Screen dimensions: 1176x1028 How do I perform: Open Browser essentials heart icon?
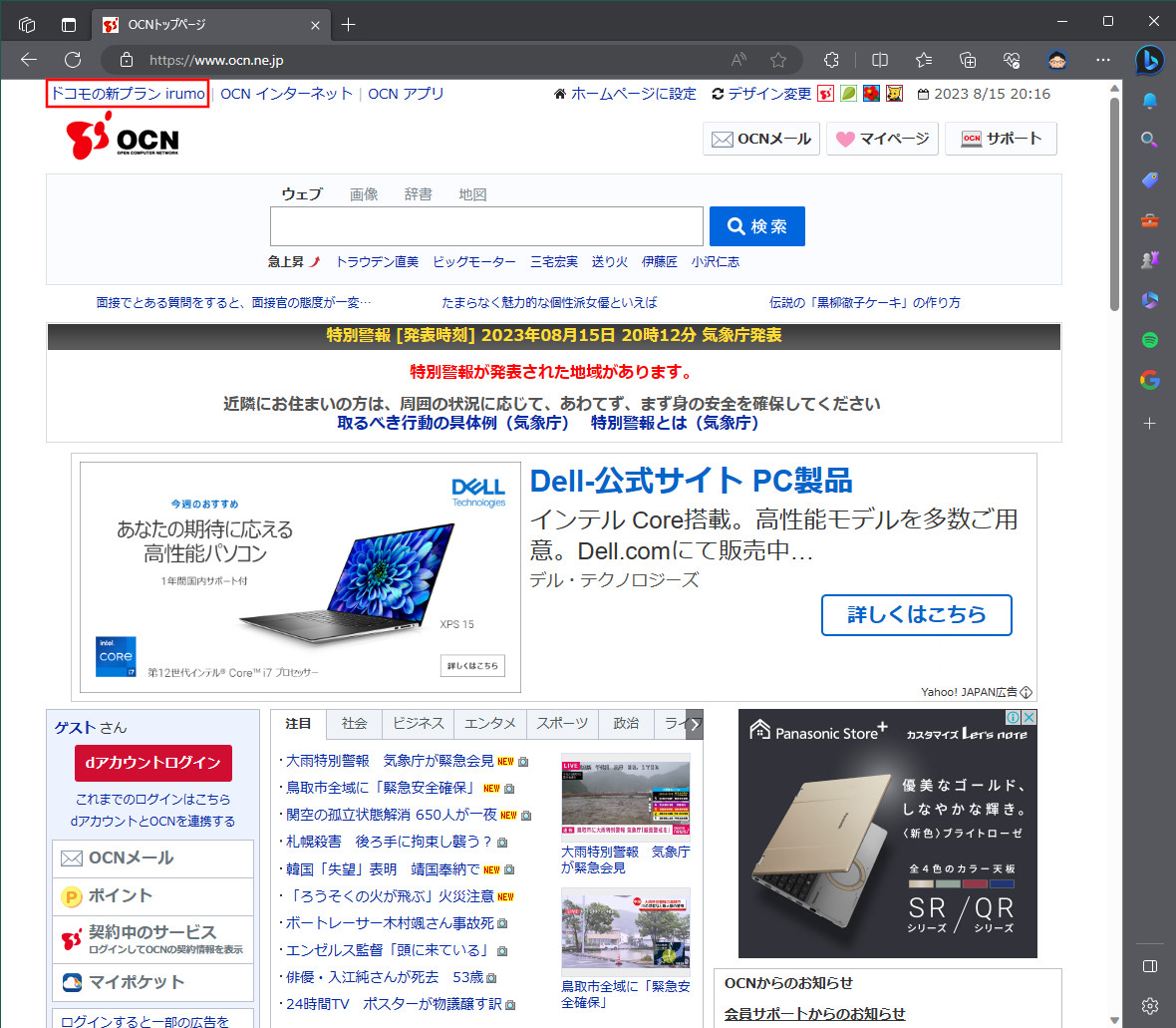1012,60
